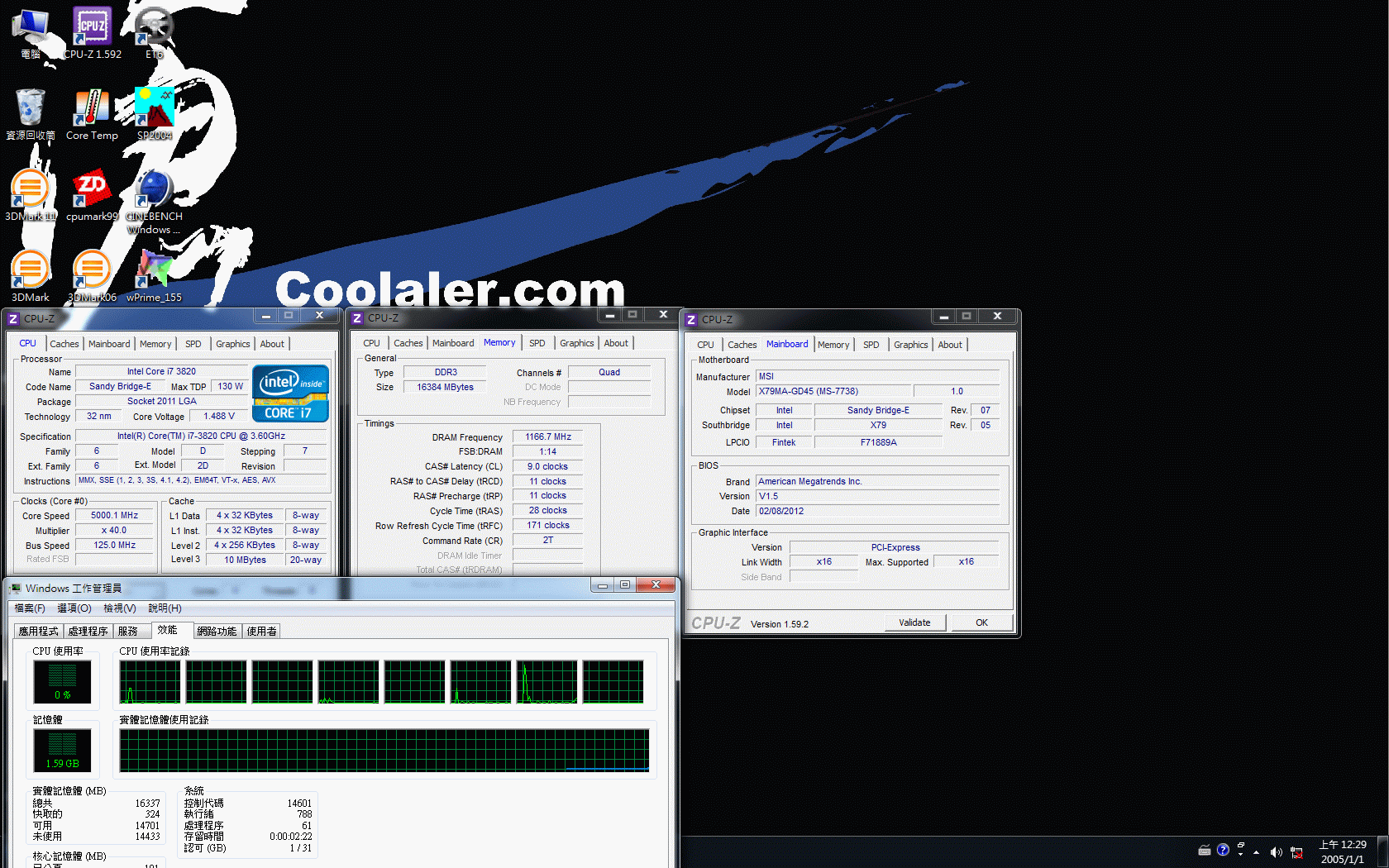The image size is (1389, 868).
Task: Click the Channels value Quad
Action: click(x=609, y=372)
